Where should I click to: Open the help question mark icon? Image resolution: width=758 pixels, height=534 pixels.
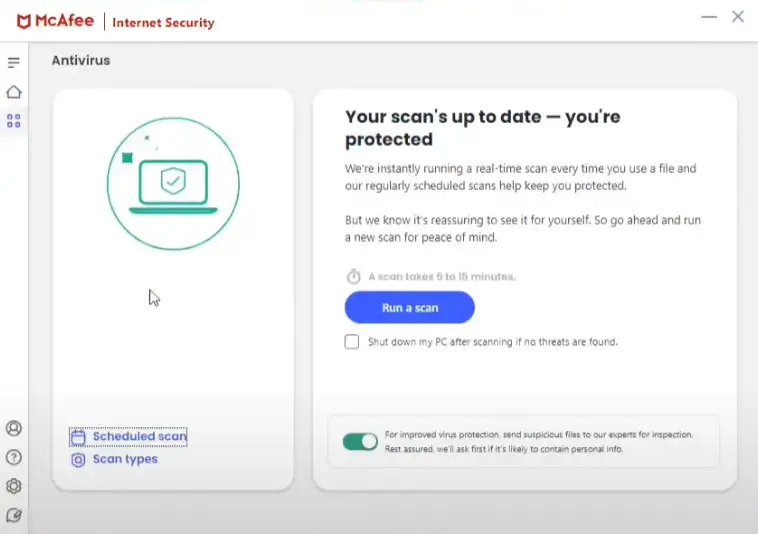(14, 458)
